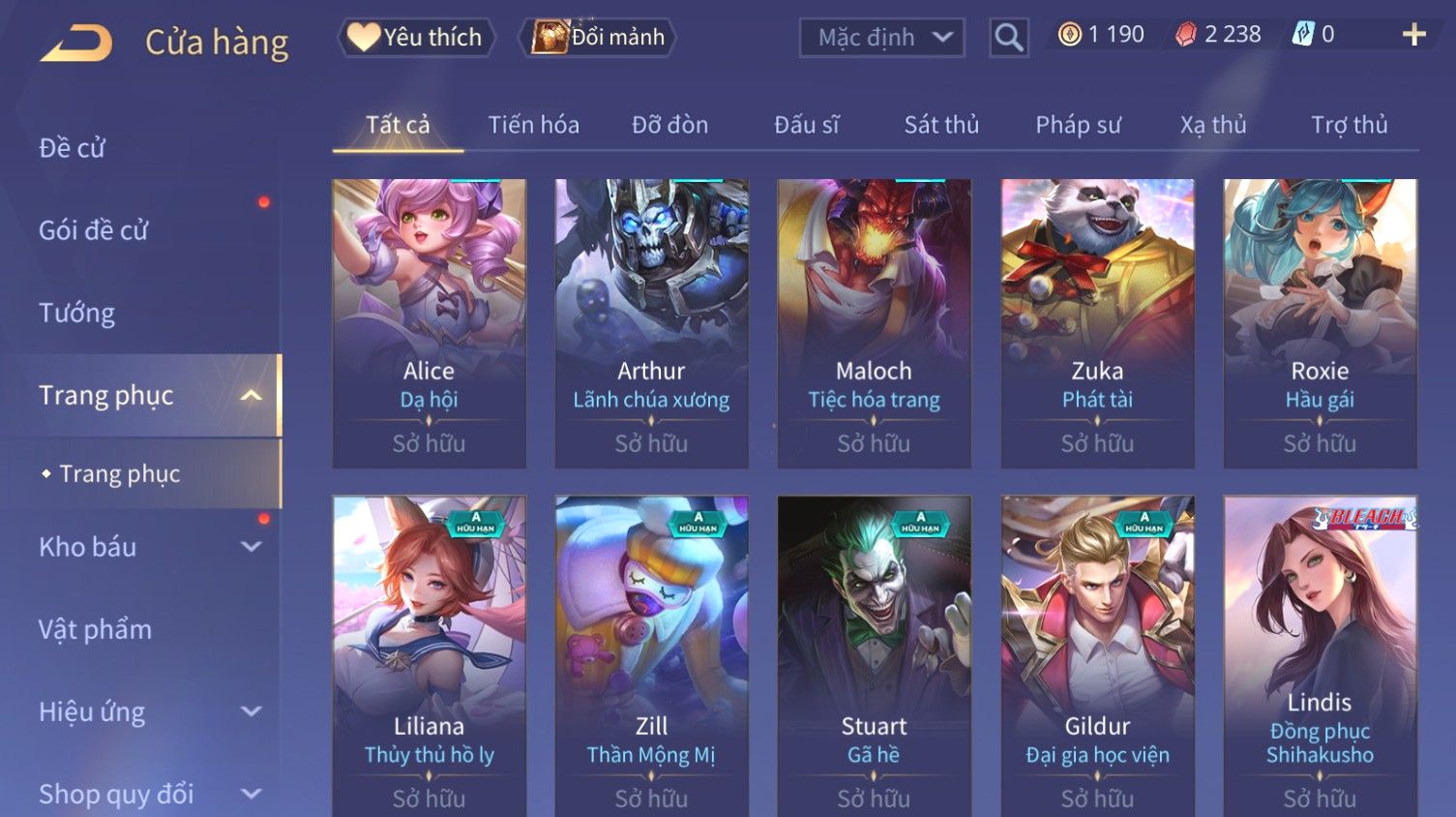Expand the Kho báu sidebar section
This screenshot has height=817, width=1456.
[x=251, y=547]
